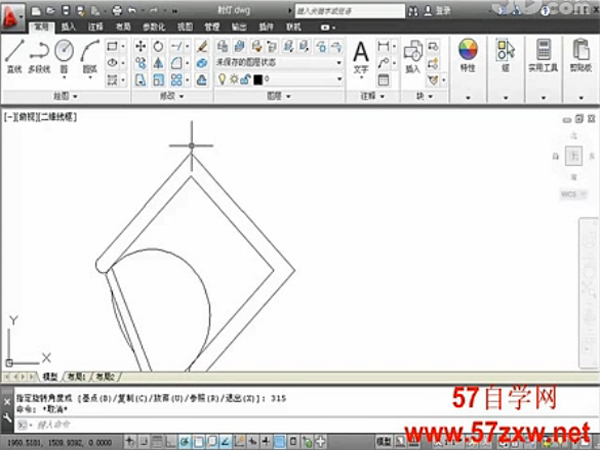Select the Copy tool in 修改 panel
The width and height of the screenshot is (600, 450).
pos(140,63)
